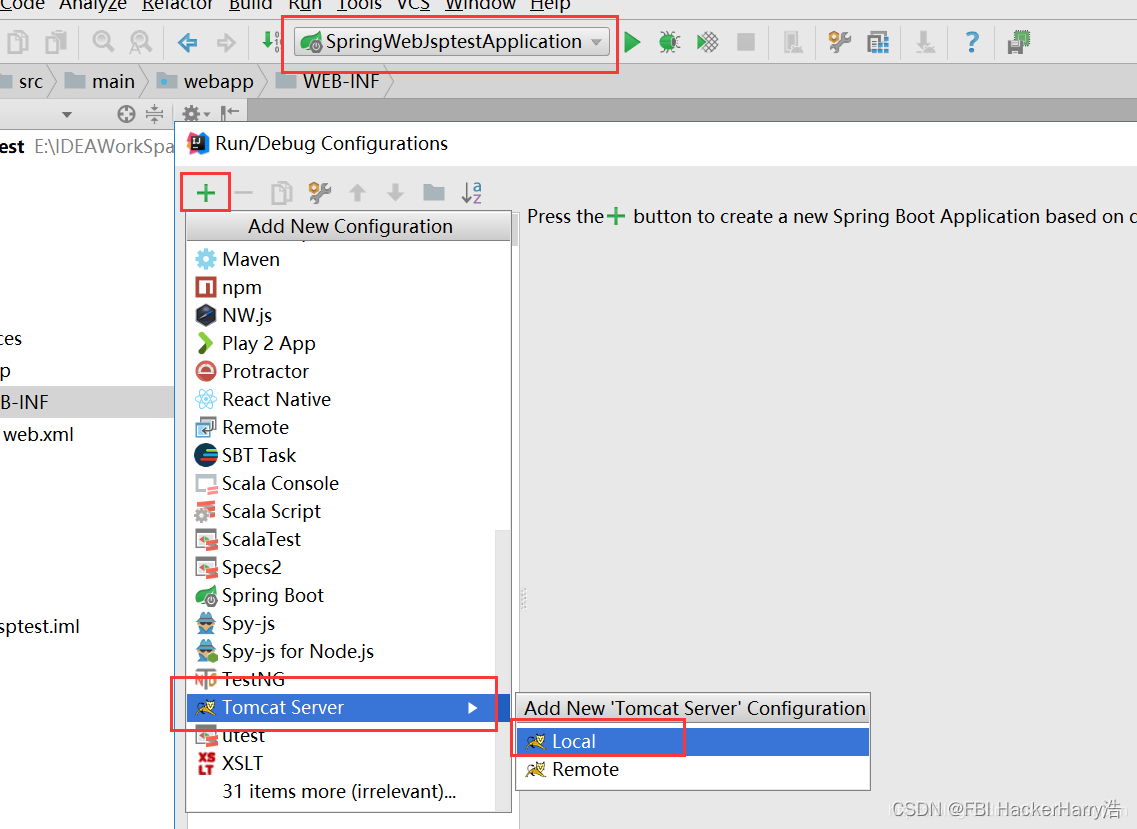The width and height of the screenshot is (1137, 829).
Task: Click the main breadcrumb folder
Action: point(100,81)
